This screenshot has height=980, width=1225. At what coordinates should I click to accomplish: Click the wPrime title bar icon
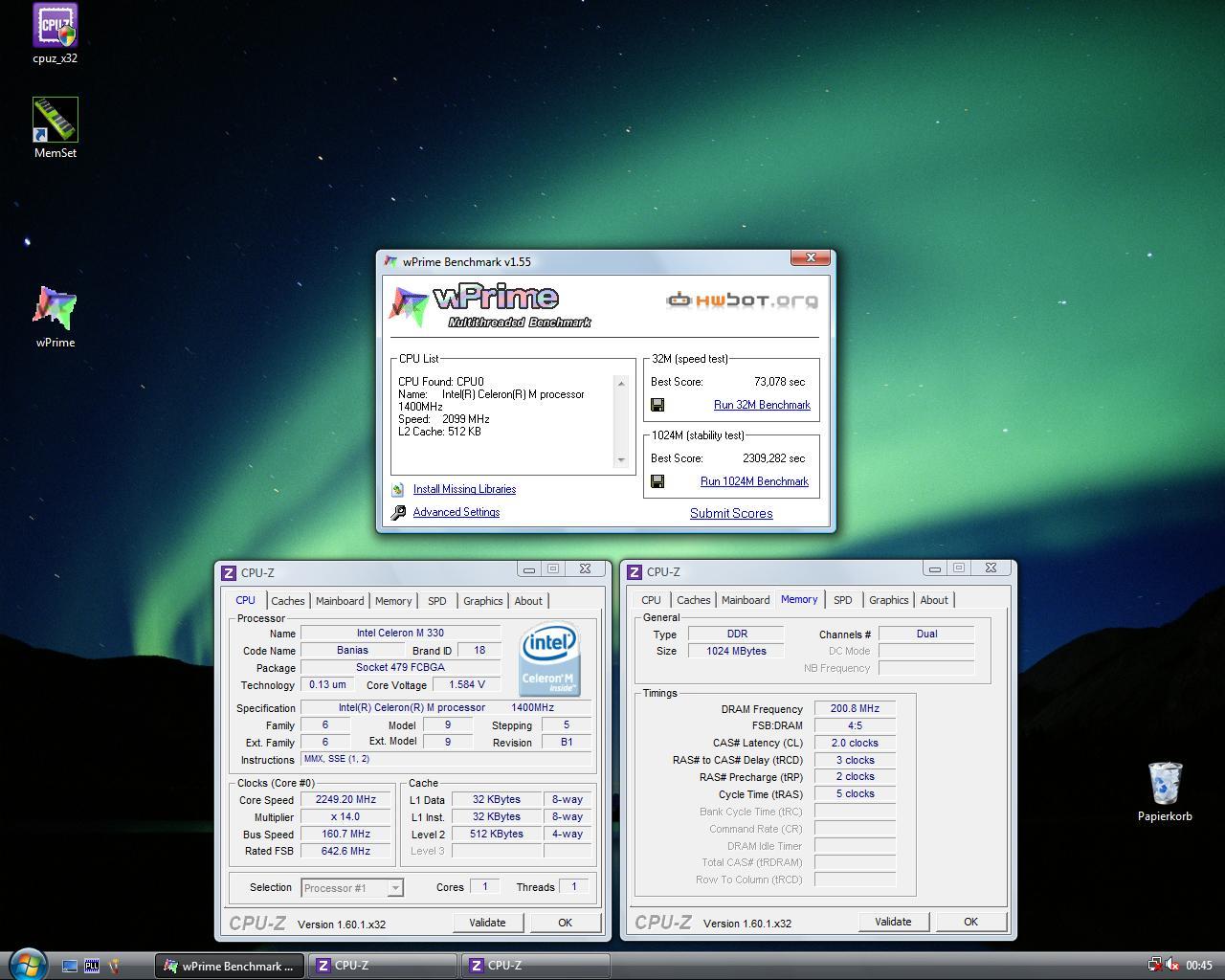(x=390, y=261)
